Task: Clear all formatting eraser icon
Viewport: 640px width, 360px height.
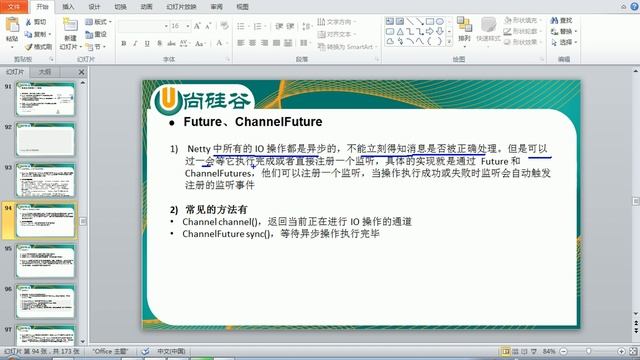Action: [x=224, y=26]
